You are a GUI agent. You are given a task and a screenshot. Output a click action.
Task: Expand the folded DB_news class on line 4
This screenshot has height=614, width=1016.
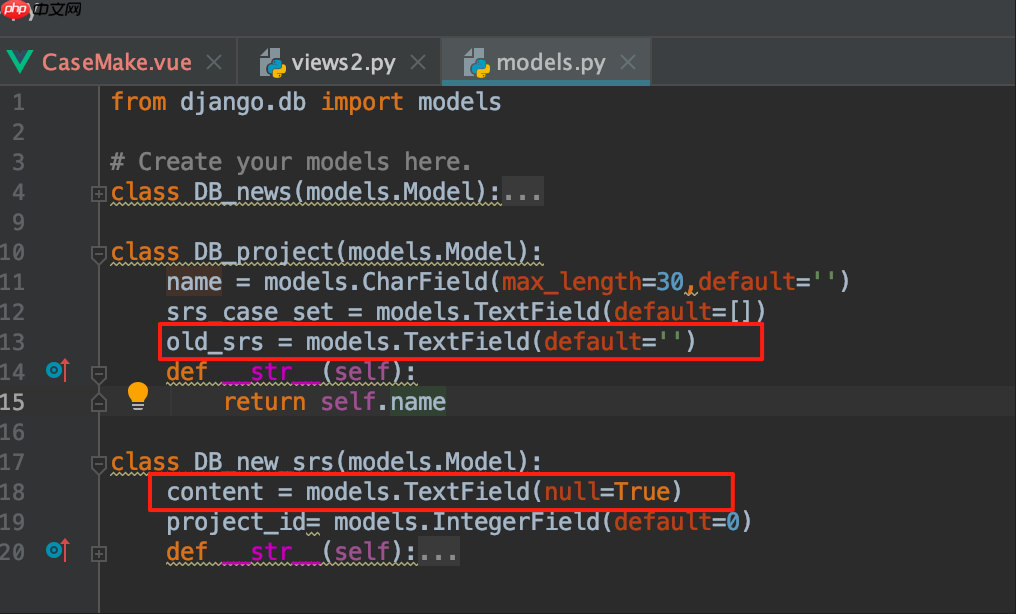click(98, 194)
